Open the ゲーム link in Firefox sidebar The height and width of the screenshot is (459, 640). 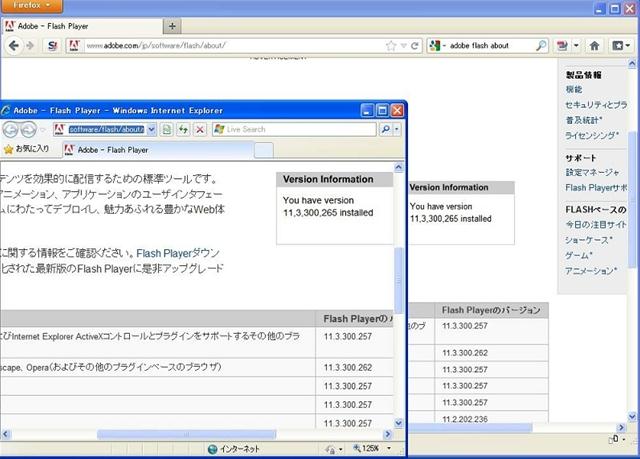coord(579,255)
